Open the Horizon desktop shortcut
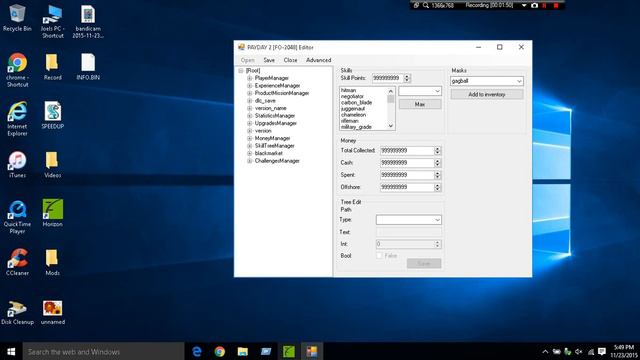 [52, 213]
